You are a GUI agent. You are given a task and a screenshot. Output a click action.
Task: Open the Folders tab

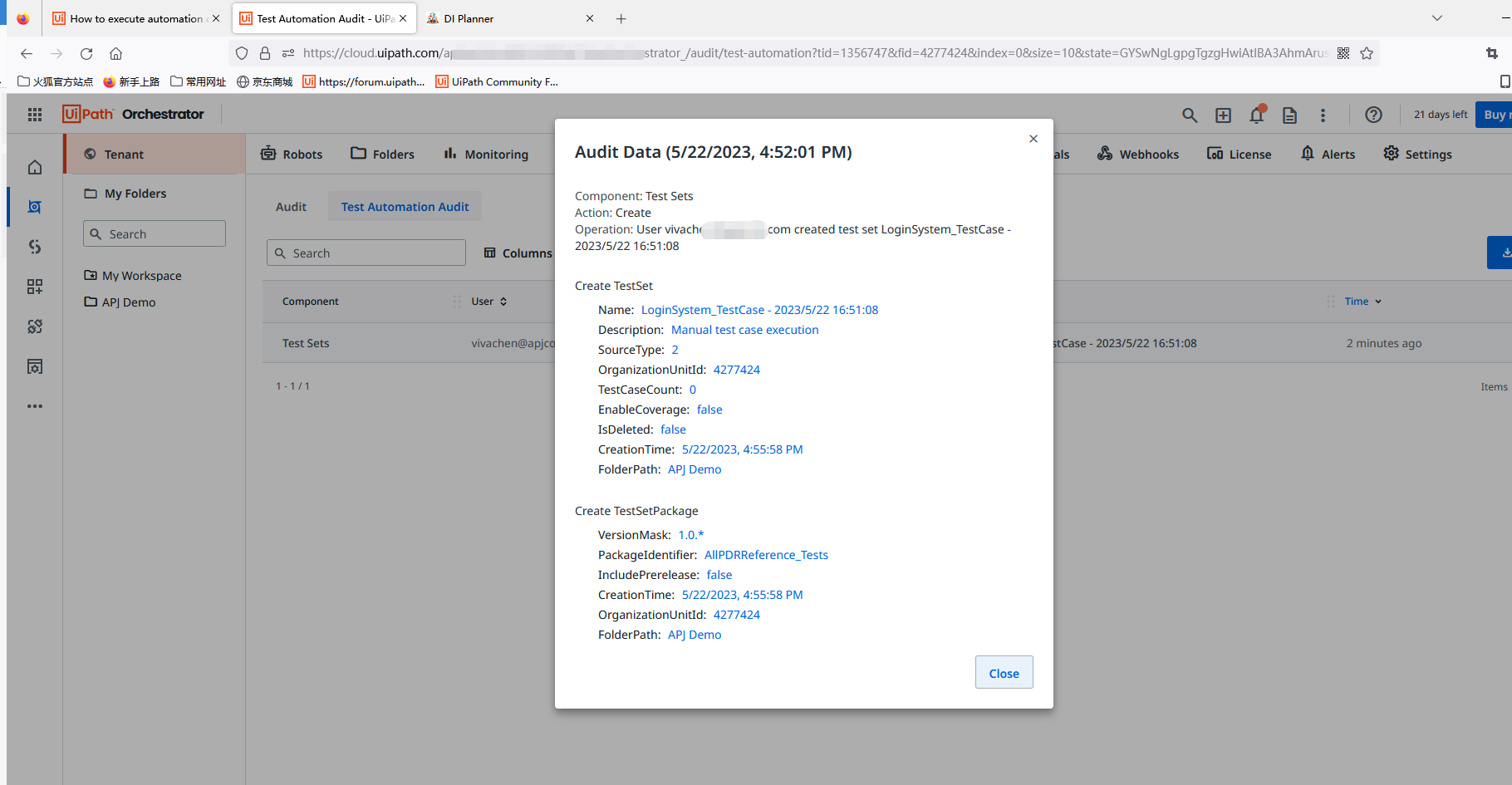[x=382, y=155]
